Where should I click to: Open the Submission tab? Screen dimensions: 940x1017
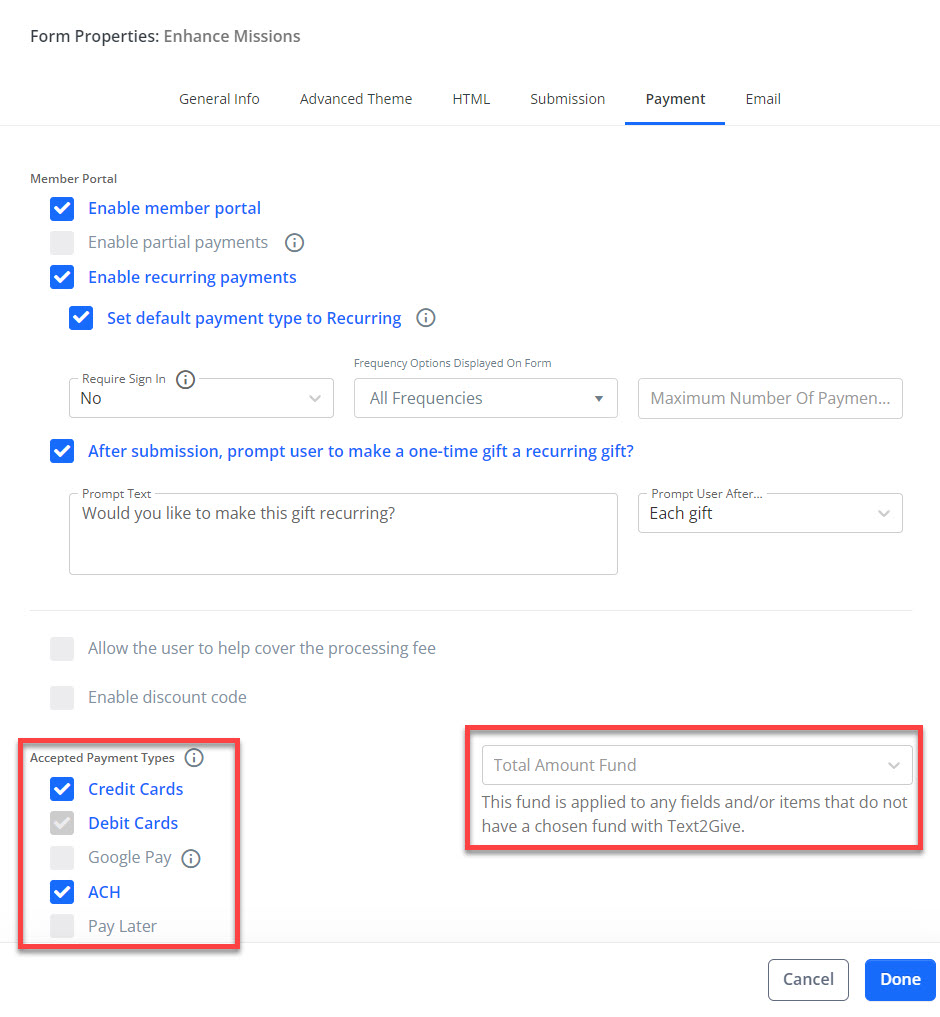click(x=568, y=99)
